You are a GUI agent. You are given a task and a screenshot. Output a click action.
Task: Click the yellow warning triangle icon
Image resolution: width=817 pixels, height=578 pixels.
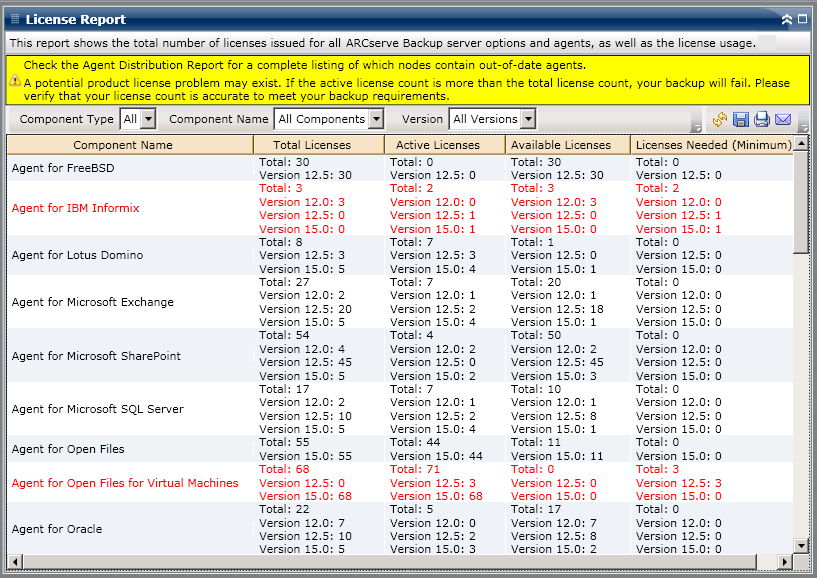(15, 81)
